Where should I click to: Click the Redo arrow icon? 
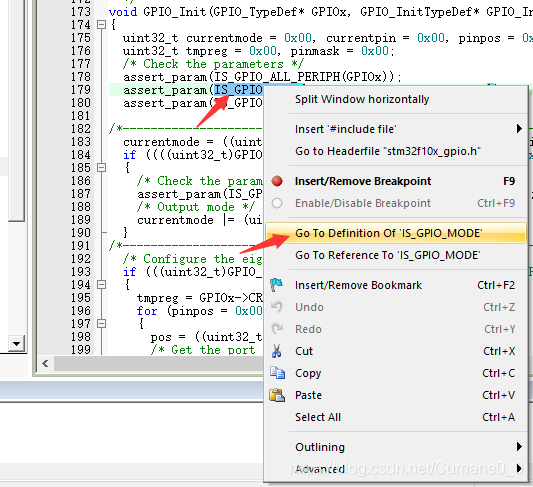pos(277,329)
